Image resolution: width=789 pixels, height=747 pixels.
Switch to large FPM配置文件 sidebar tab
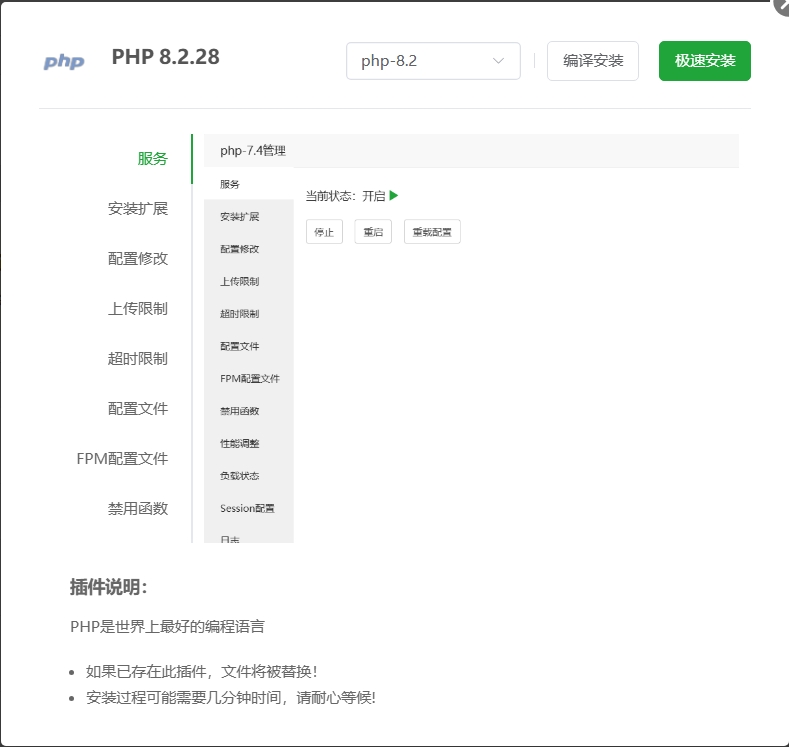point(122,459)
